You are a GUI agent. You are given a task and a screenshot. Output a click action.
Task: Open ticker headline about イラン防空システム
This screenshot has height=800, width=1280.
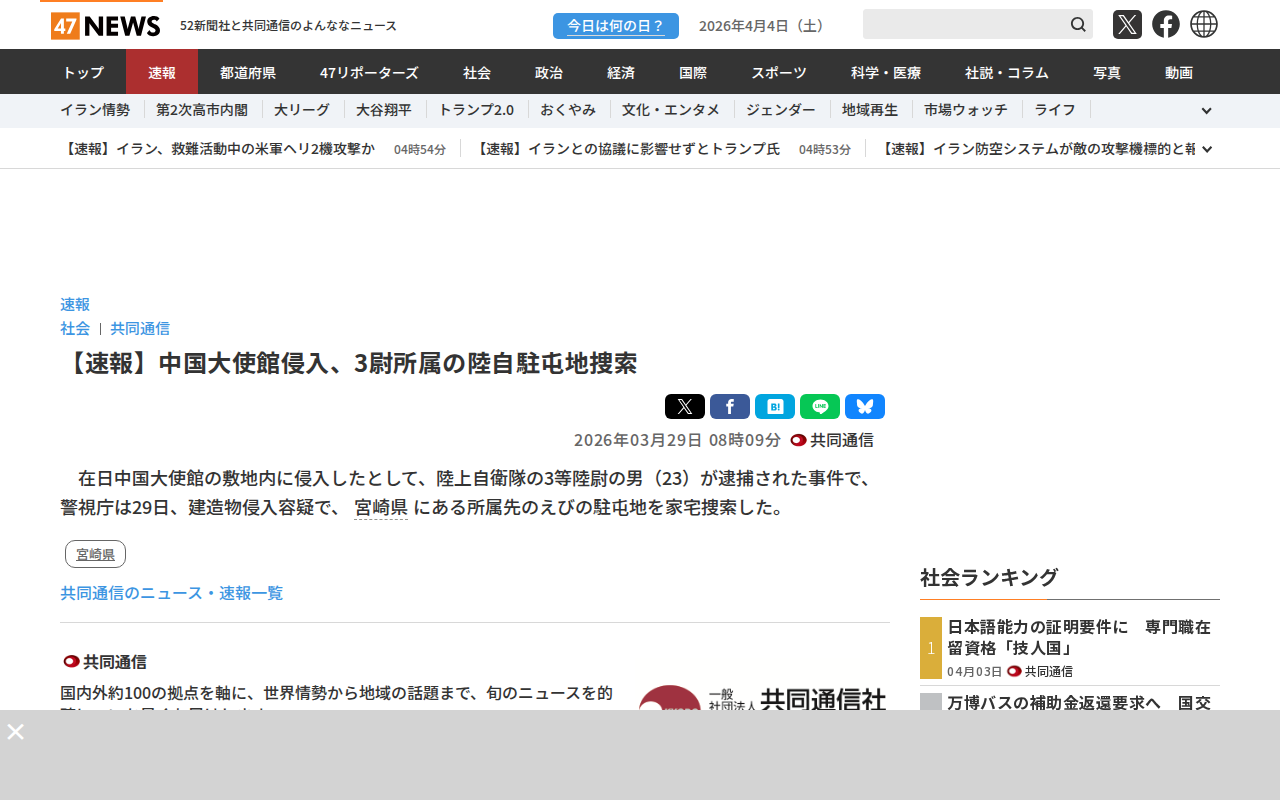(x=1037, y=149)
